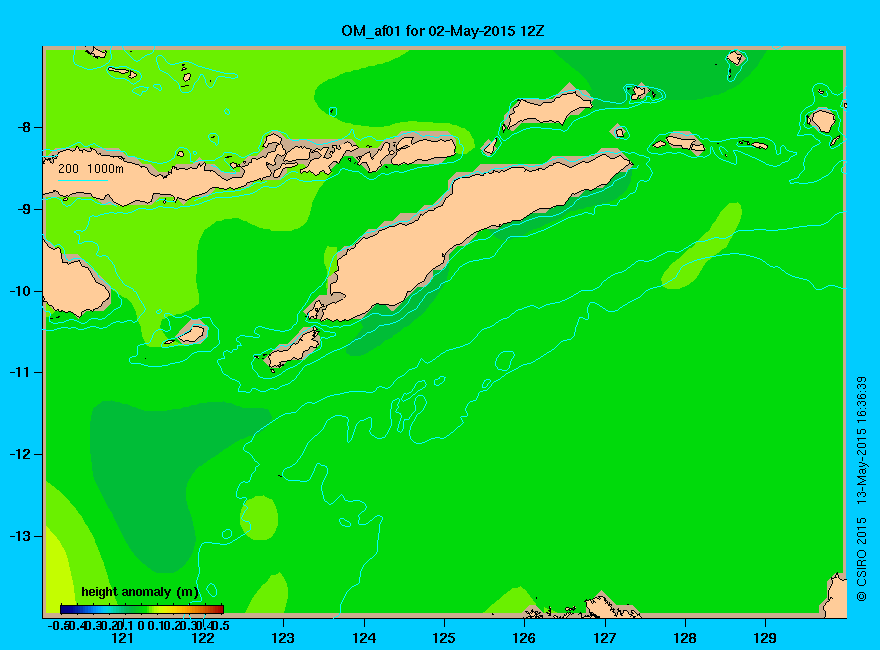Click the yellow-green anomaly patch in the map's lower-left corner
The width and height of the screenshot is (880, 650).
(58, 575)
